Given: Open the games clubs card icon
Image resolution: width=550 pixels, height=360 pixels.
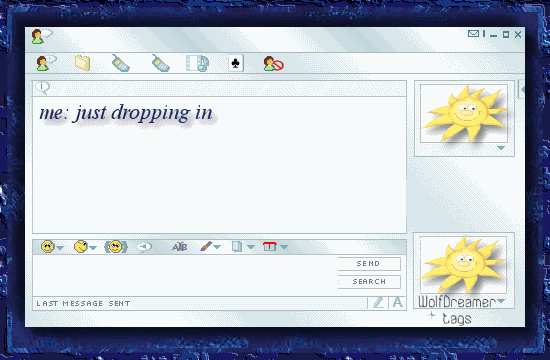Looking at the screenshot, I should 236,64.
